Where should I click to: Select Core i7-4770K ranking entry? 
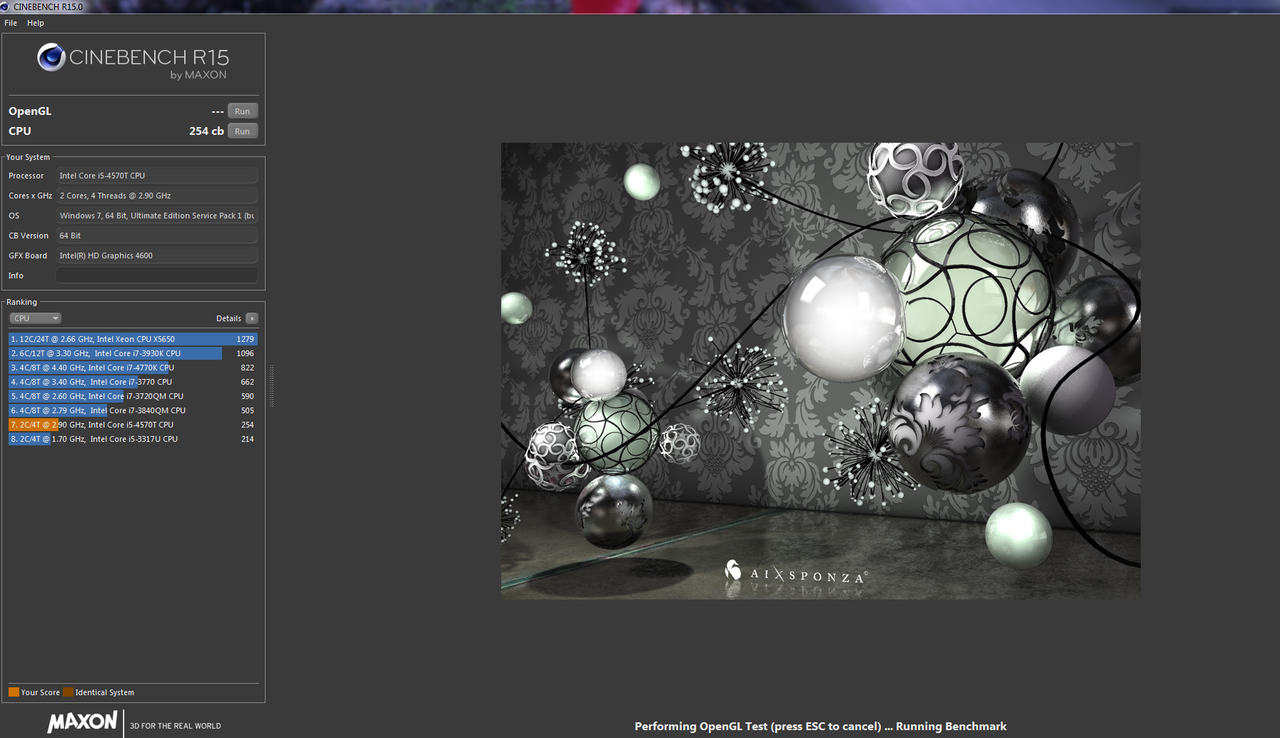(132, 367)
